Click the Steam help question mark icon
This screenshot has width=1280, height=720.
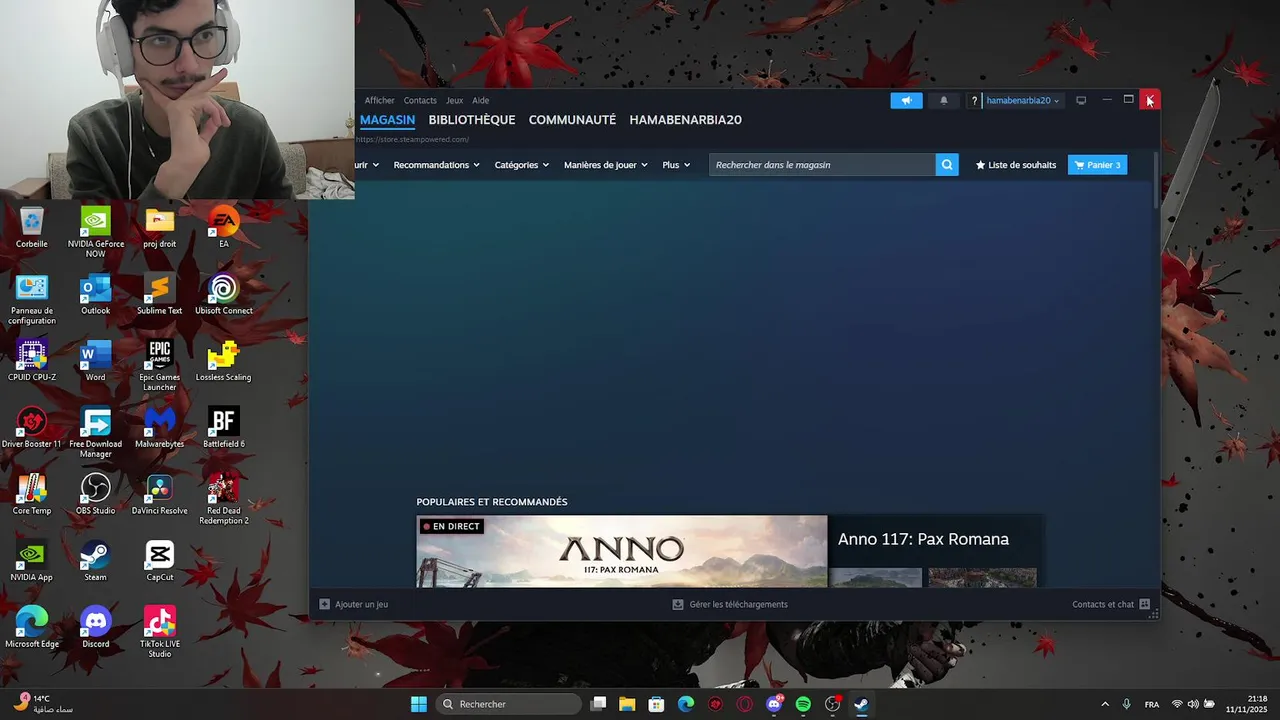point(974,100)
